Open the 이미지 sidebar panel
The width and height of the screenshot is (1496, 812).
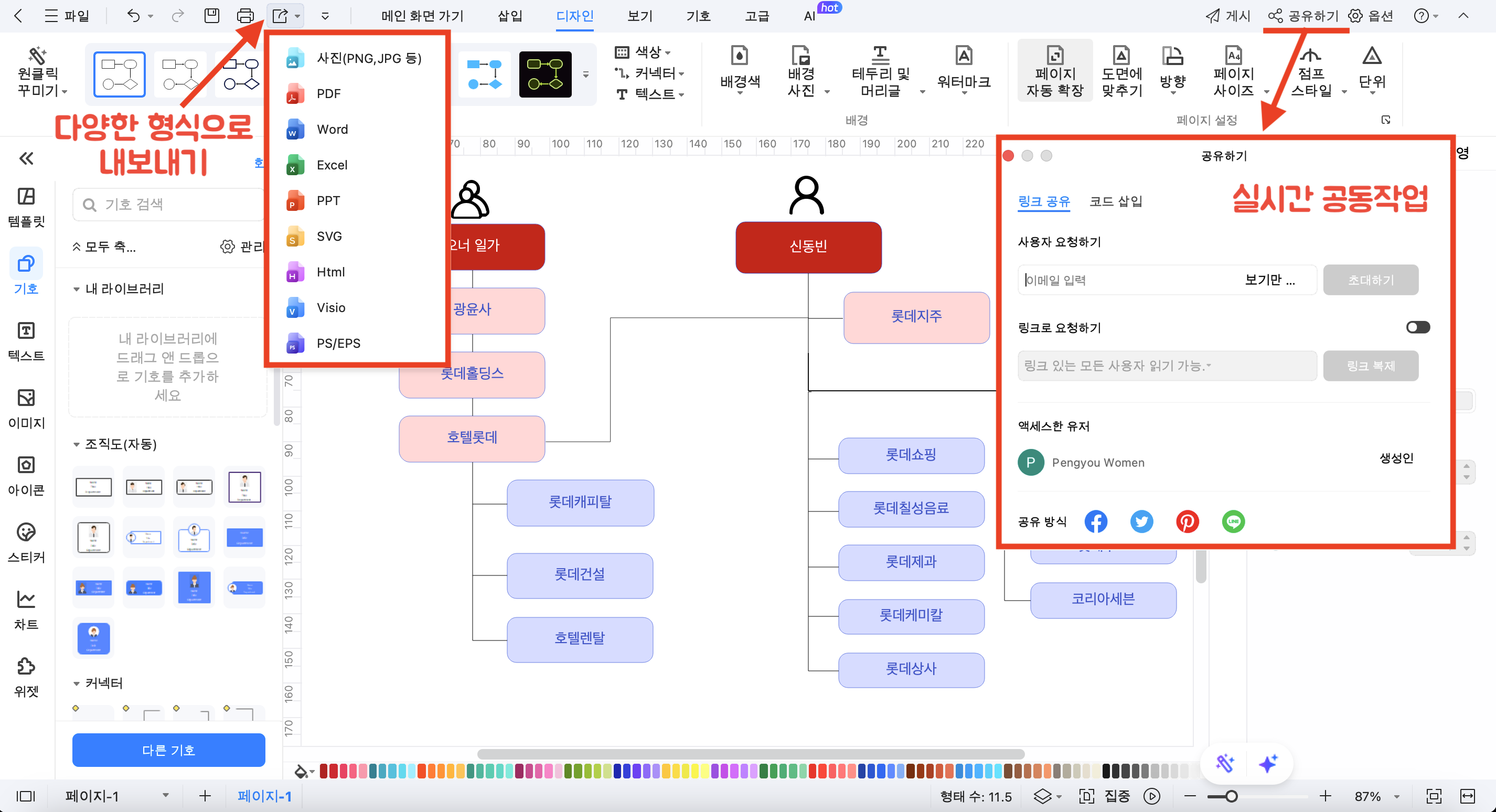pyautogui.click(x=26, y=409)
